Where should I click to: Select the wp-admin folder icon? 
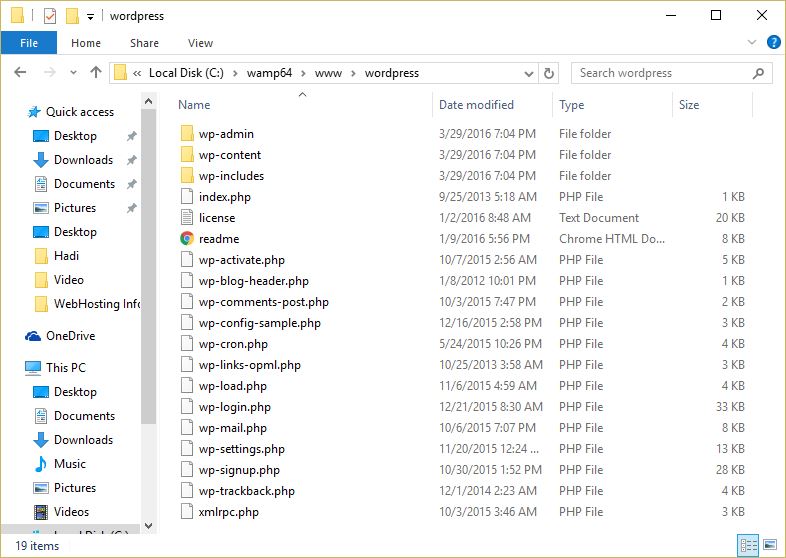[x=186, y=134]
